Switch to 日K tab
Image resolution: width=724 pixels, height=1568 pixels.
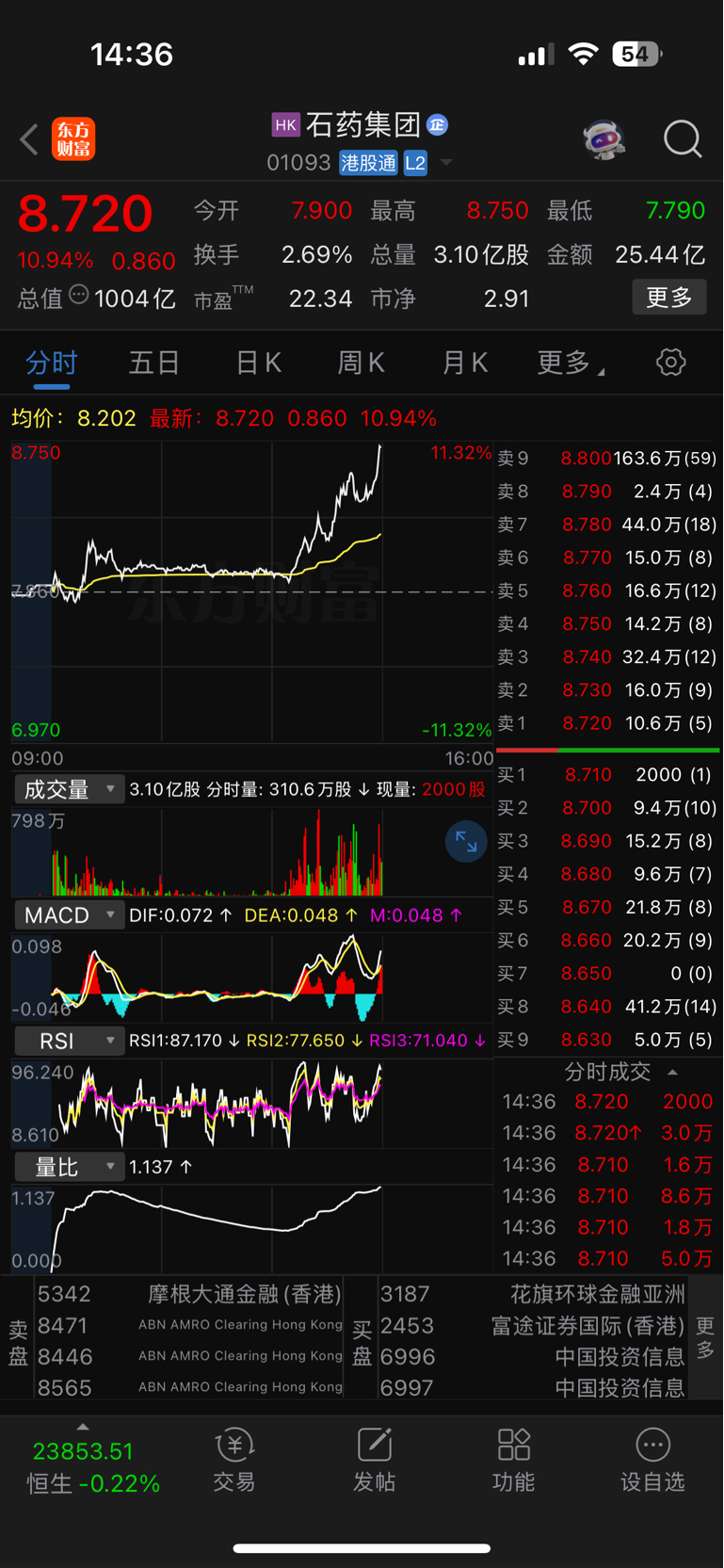coord(258,363)
